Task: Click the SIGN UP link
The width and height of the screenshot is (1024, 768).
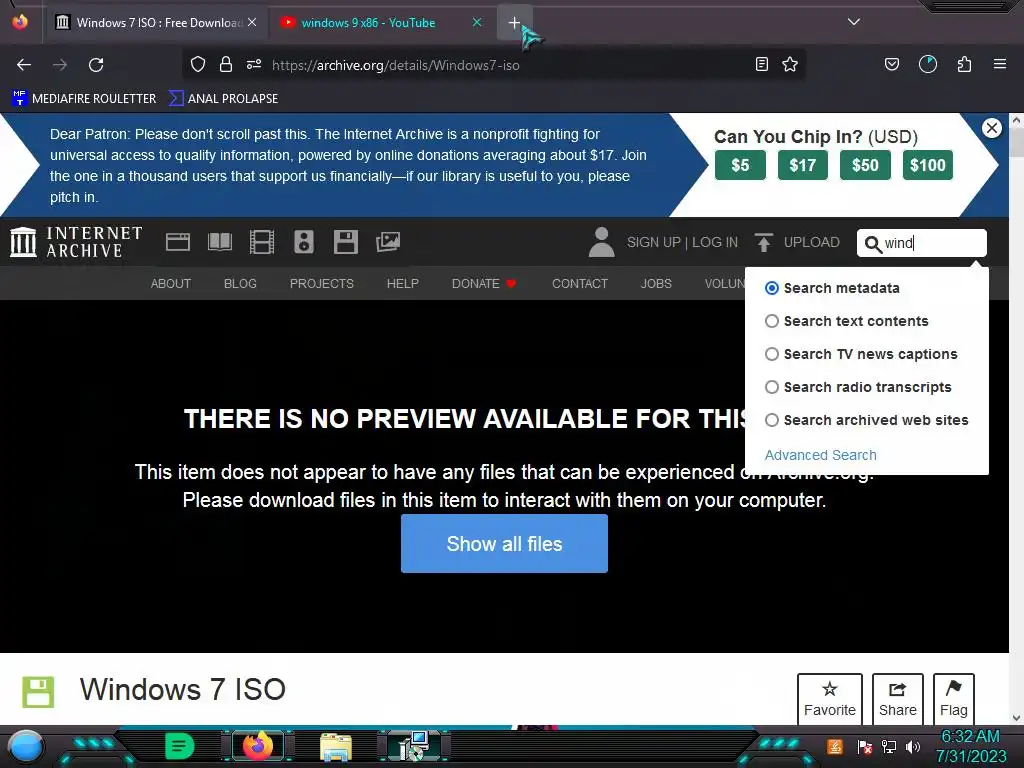Action: (x=654, y=242)
